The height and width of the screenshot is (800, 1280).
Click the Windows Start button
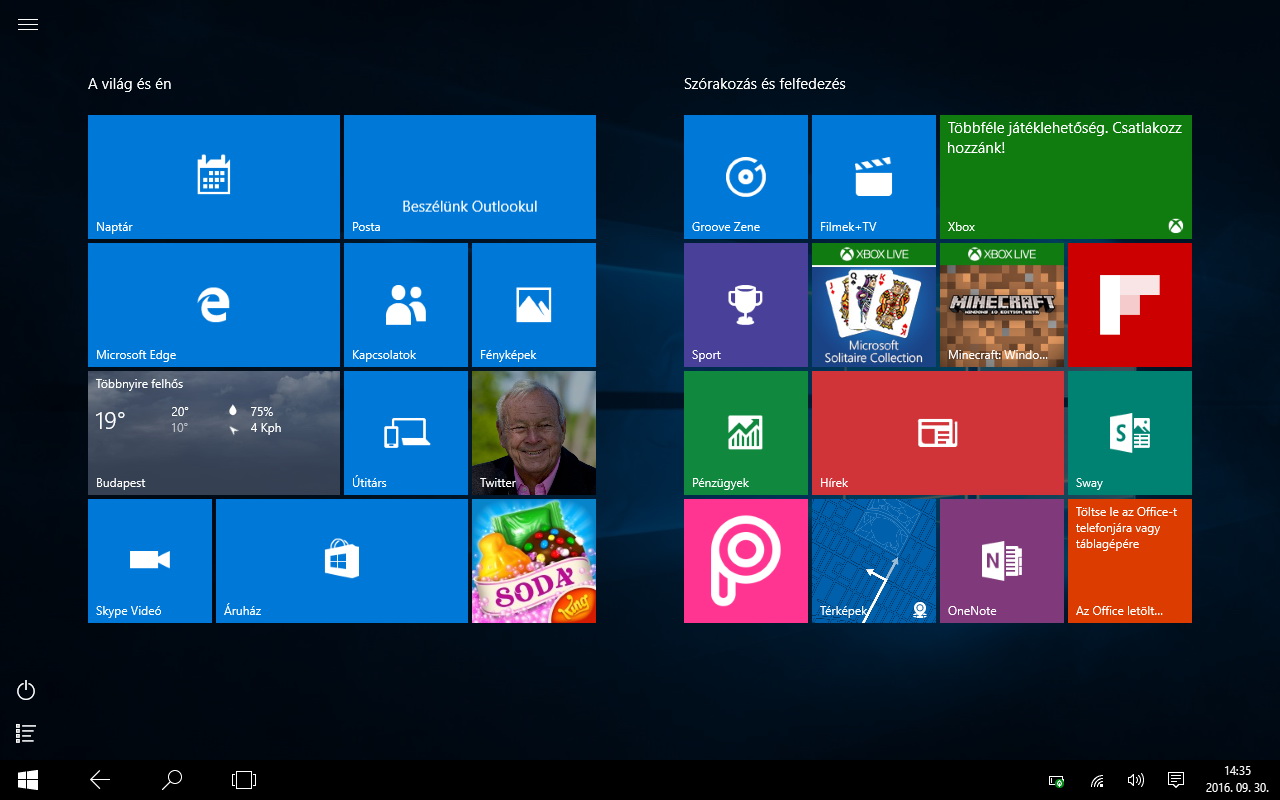point(28,780)
